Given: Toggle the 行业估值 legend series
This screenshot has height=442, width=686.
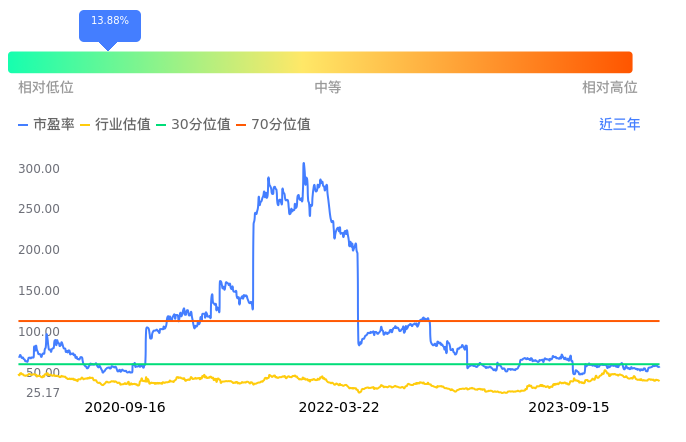Looking at the screenshot, I should pos(115,125).
